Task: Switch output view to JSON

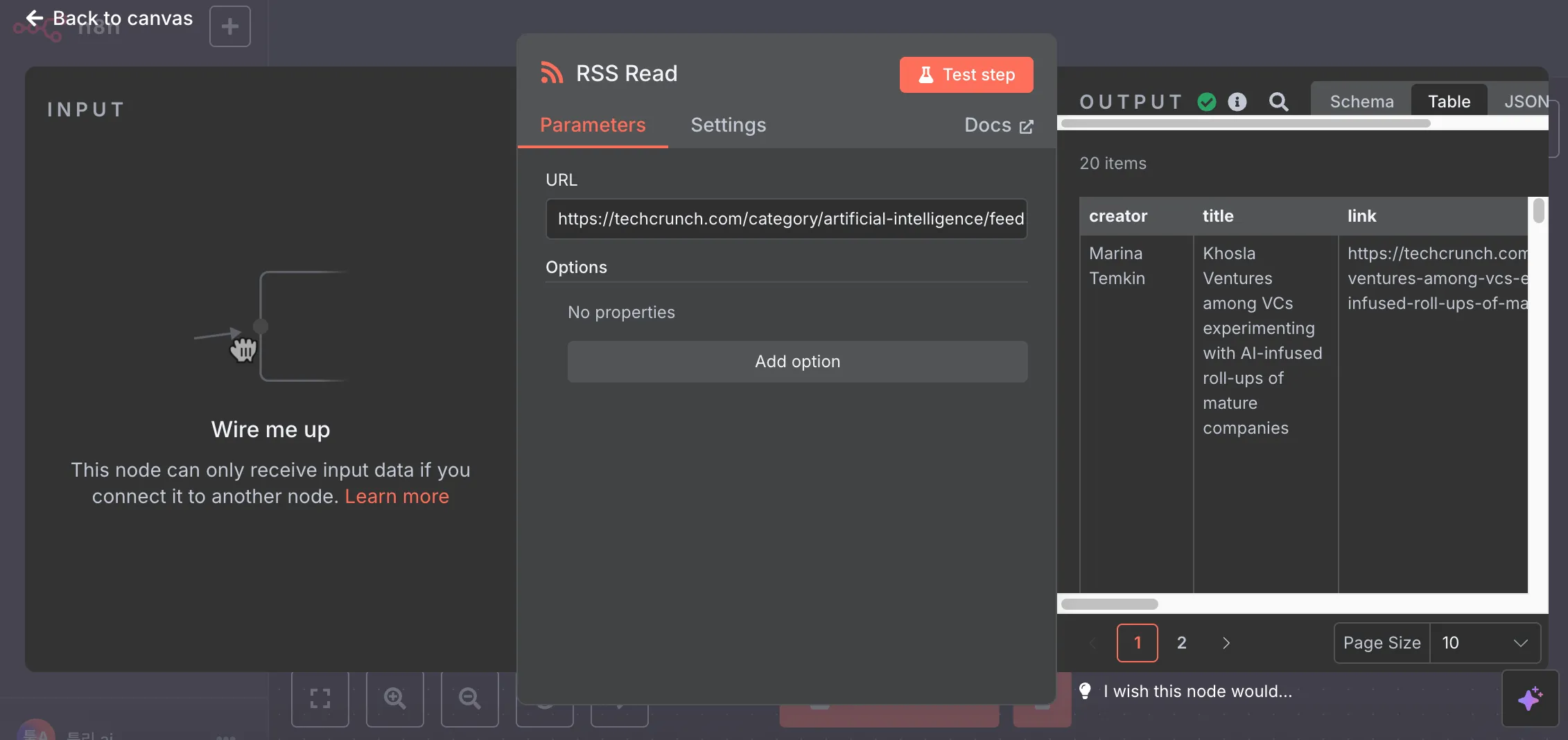Action: pyautogui.click(x=1526, y=102)
